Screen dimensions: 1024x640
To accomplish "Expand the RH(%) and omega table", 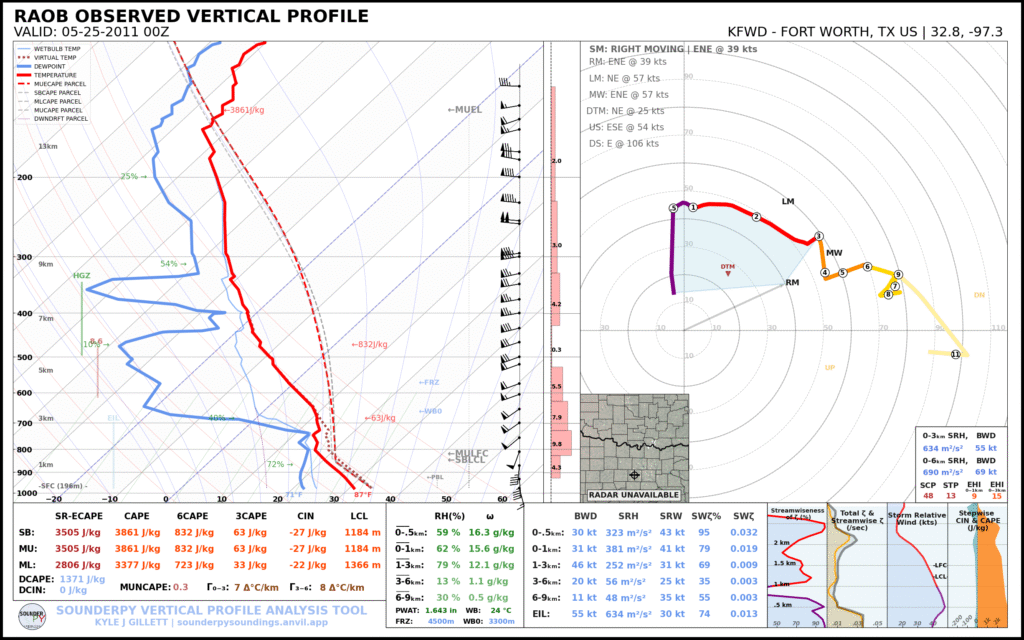I will [x=450, y=515].
